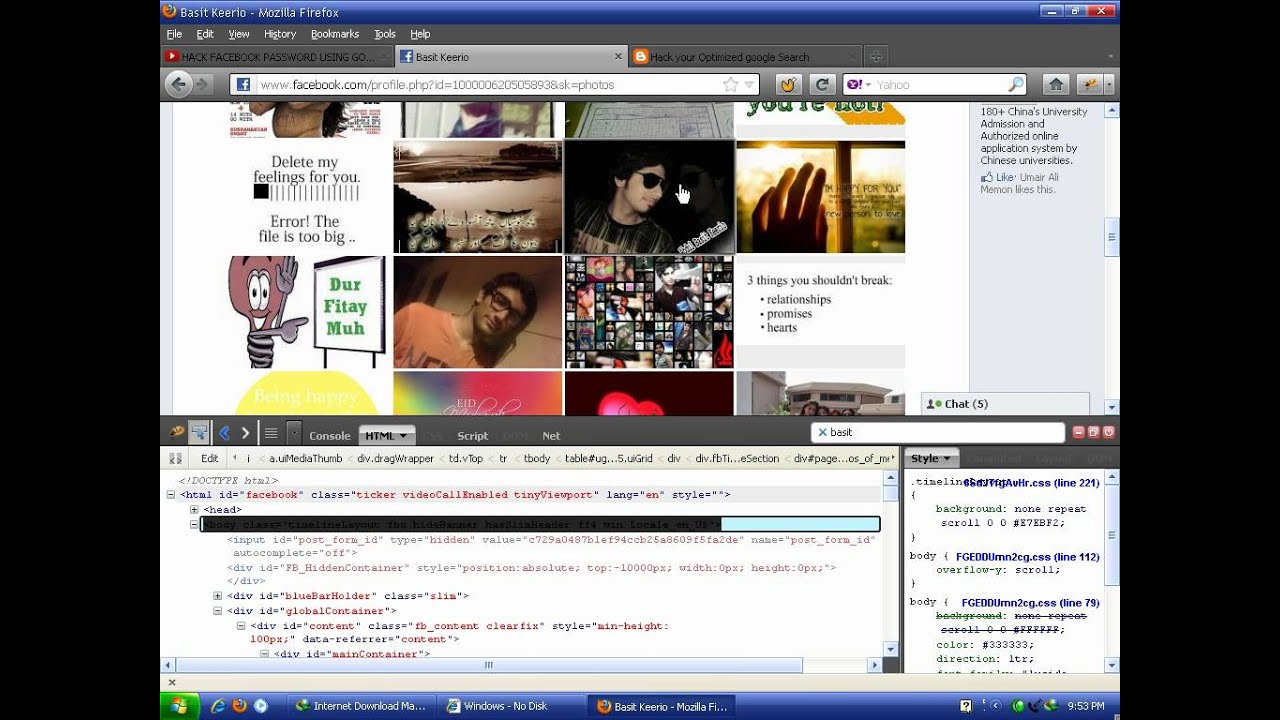
Task: Bookmark this page with the star
Action: pyautogui.click(x=731, y=85)
